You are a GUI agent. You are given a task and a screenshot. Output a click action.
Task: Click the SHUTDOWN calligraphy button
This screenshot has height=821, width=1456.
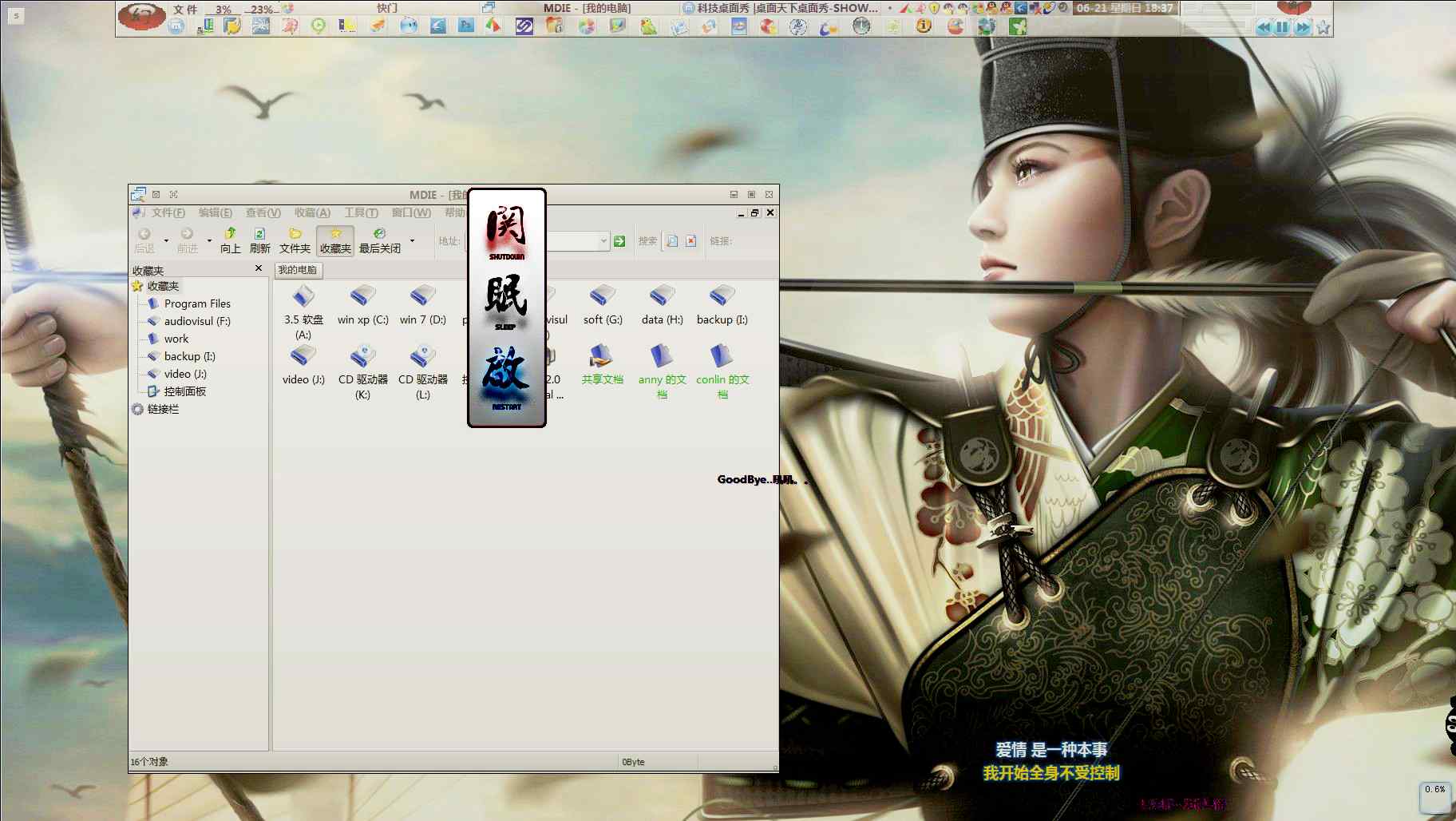(506, 231)
